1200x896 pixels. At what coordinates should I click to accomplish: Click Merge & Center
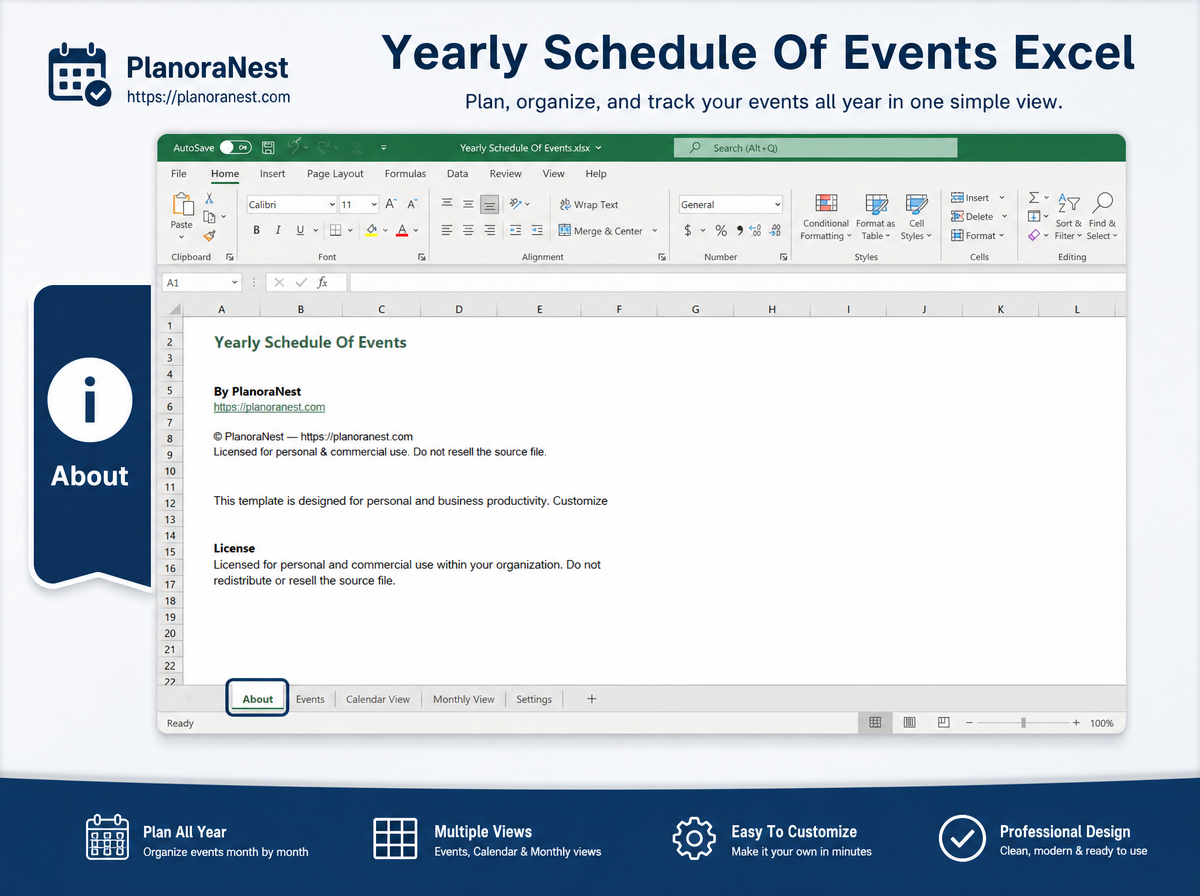[600, 230]
